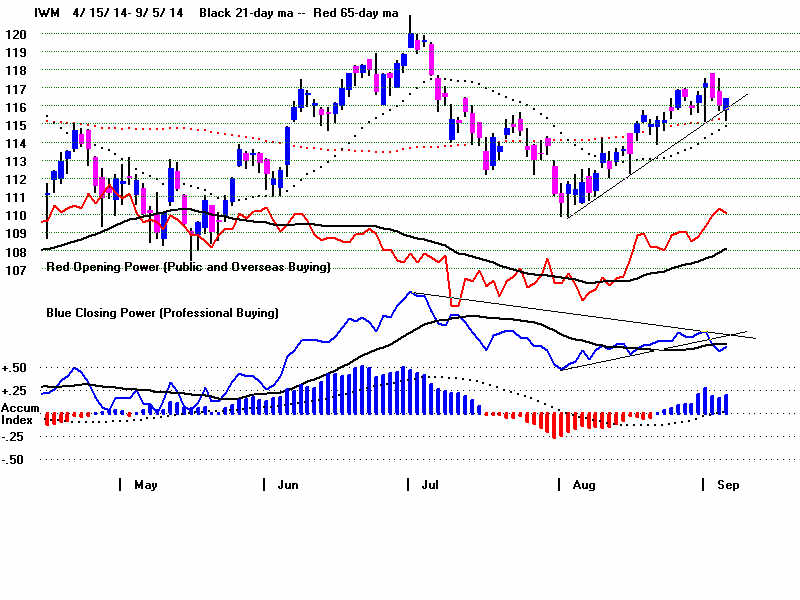Image resolution: width=800 pixels, height=600 pixels.
Task: Click the -.50 Accum Index level
Action: point(13,460)
